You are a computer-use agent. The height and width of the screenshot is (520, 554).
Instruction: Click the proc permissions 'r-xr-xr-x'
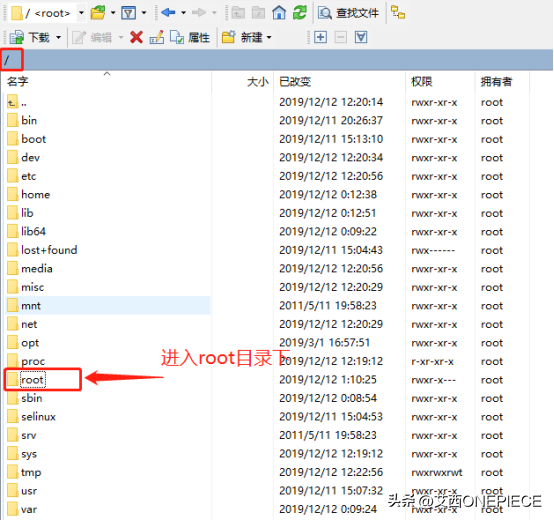pos(432,361)
